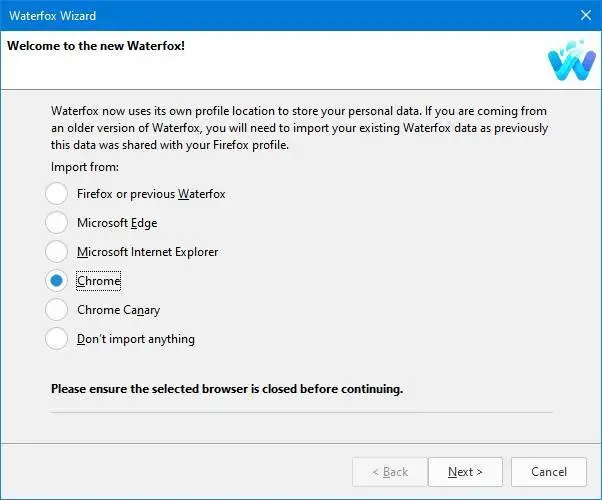Click the 'Welcome to the new Waterfox!' heading
The height and width of the screenshot is (500, 602).
(x=95, y=46)
